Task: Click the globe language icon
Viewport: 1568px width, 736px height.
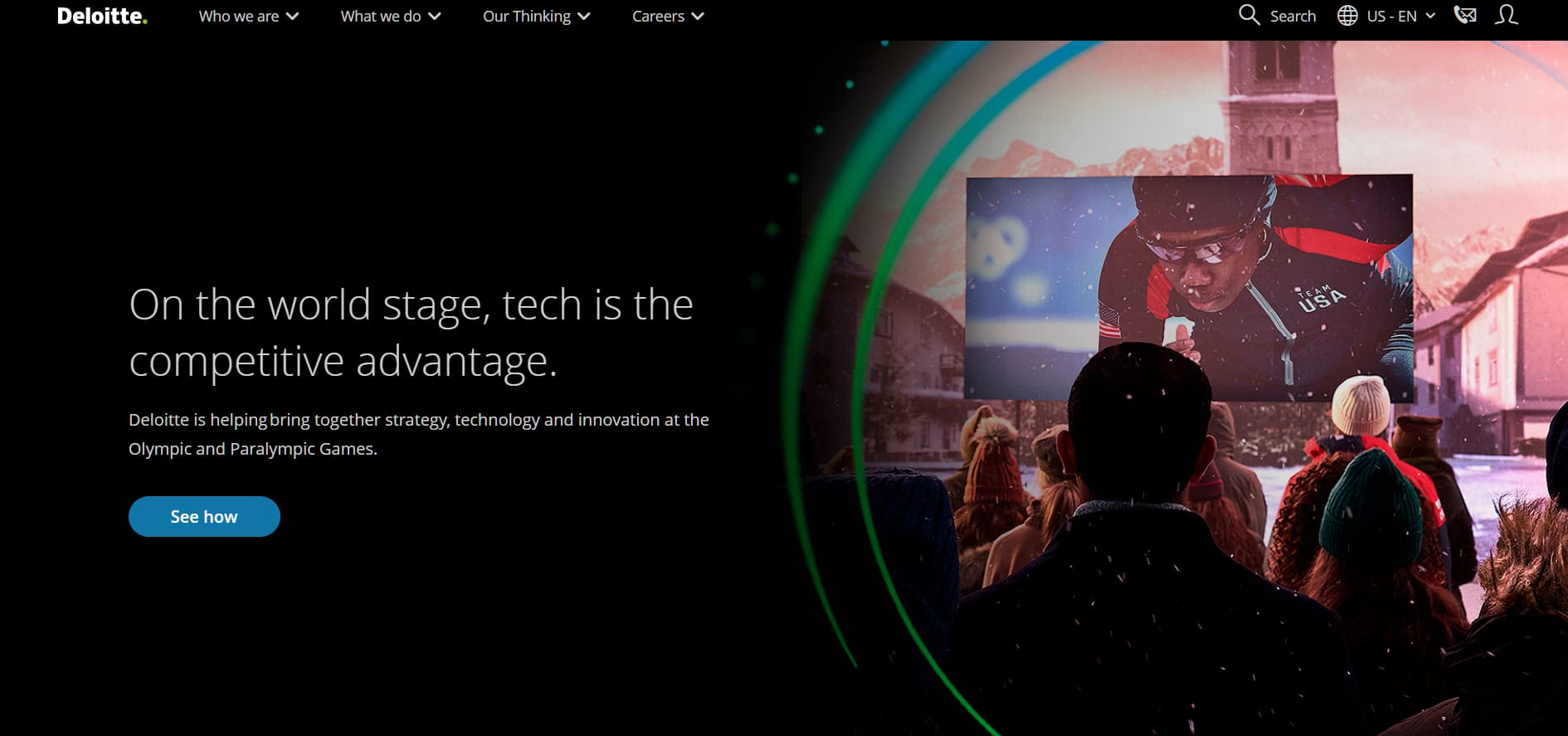Action: [1347, 16]
